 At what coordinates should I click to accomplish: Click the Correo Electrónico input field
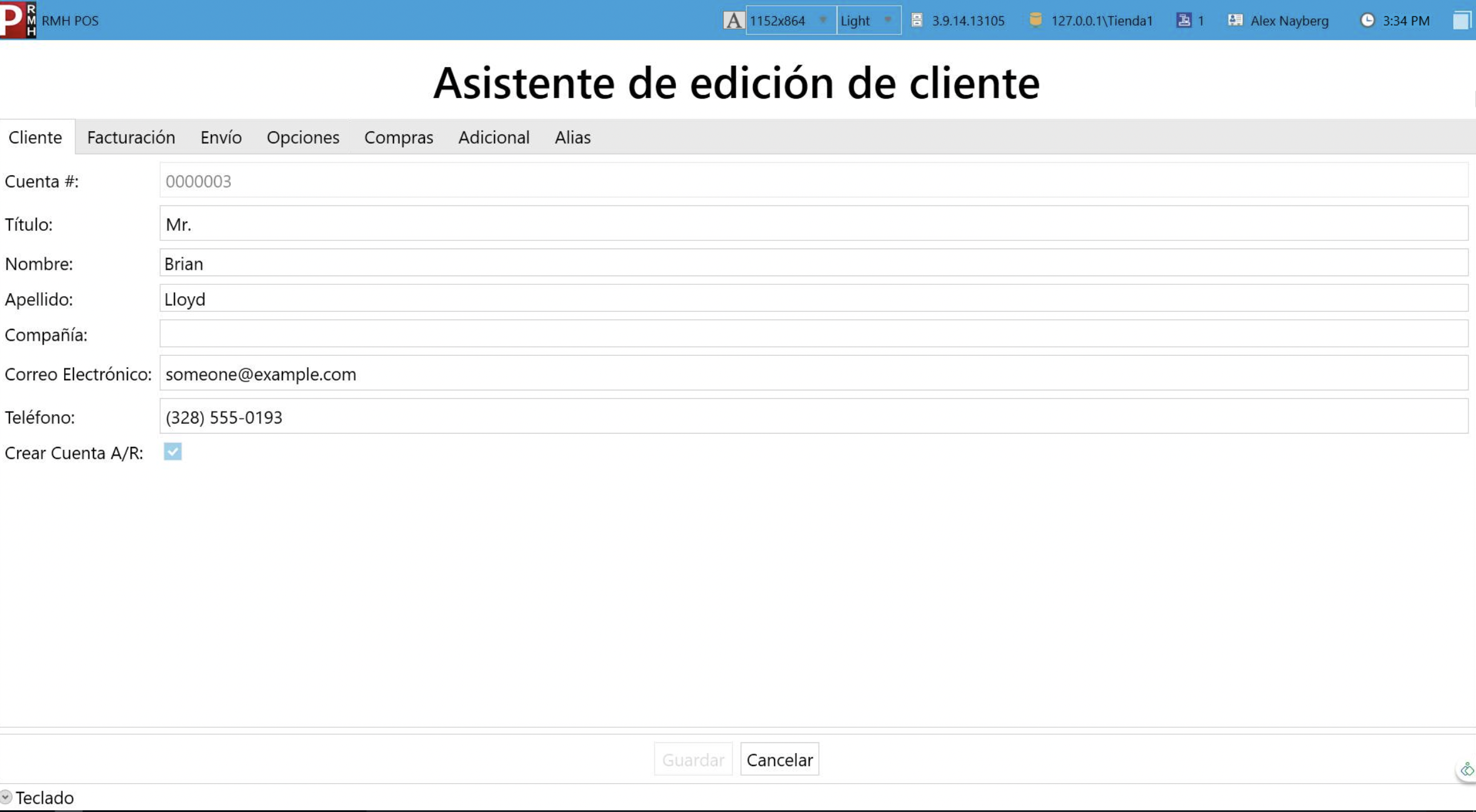pos(814,374)
